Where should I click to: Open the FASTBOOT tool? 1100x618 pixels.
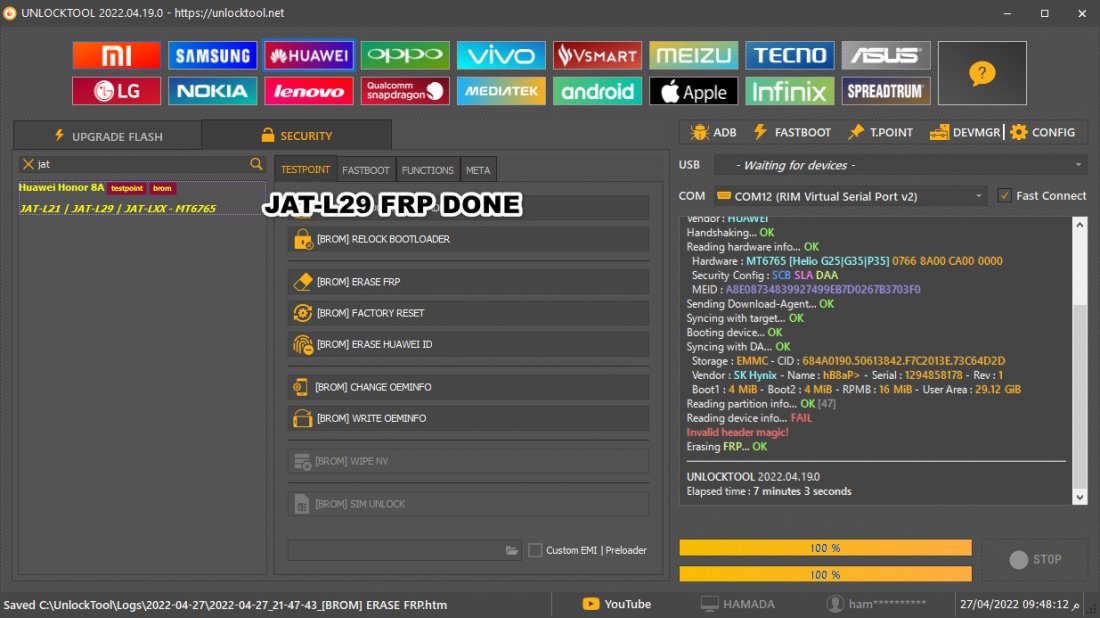click(792, 133)
